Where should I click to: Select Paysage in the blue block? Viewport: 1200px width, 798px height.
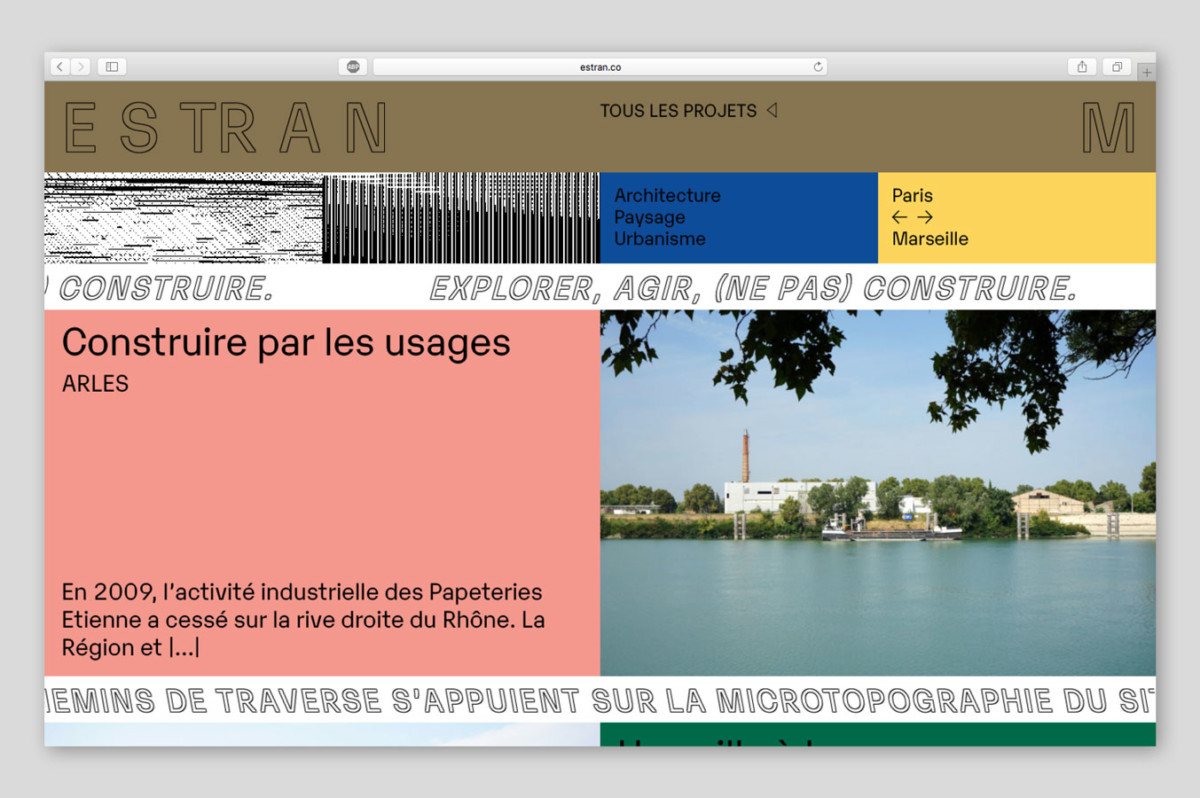649,217
